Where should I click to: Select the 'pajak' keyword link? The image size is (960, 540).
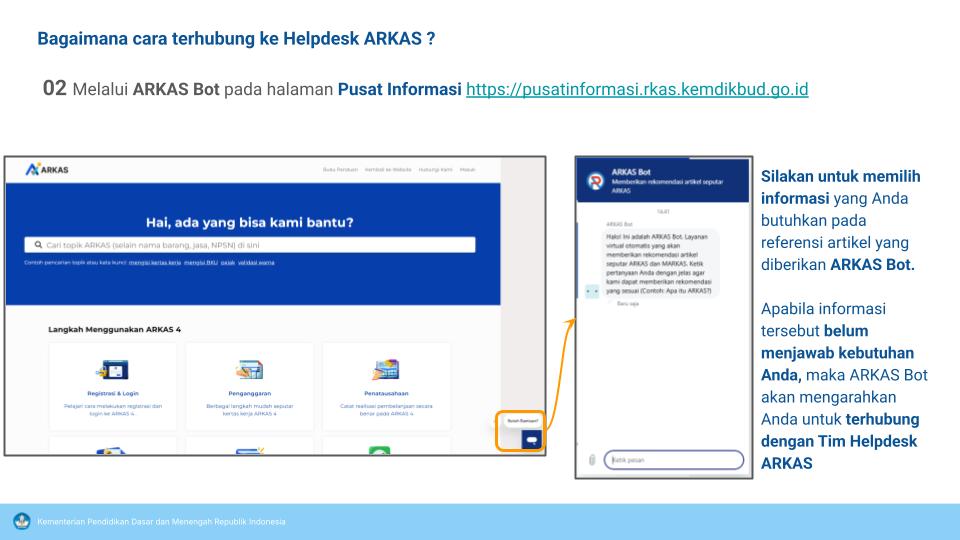(x=228, y=263)
